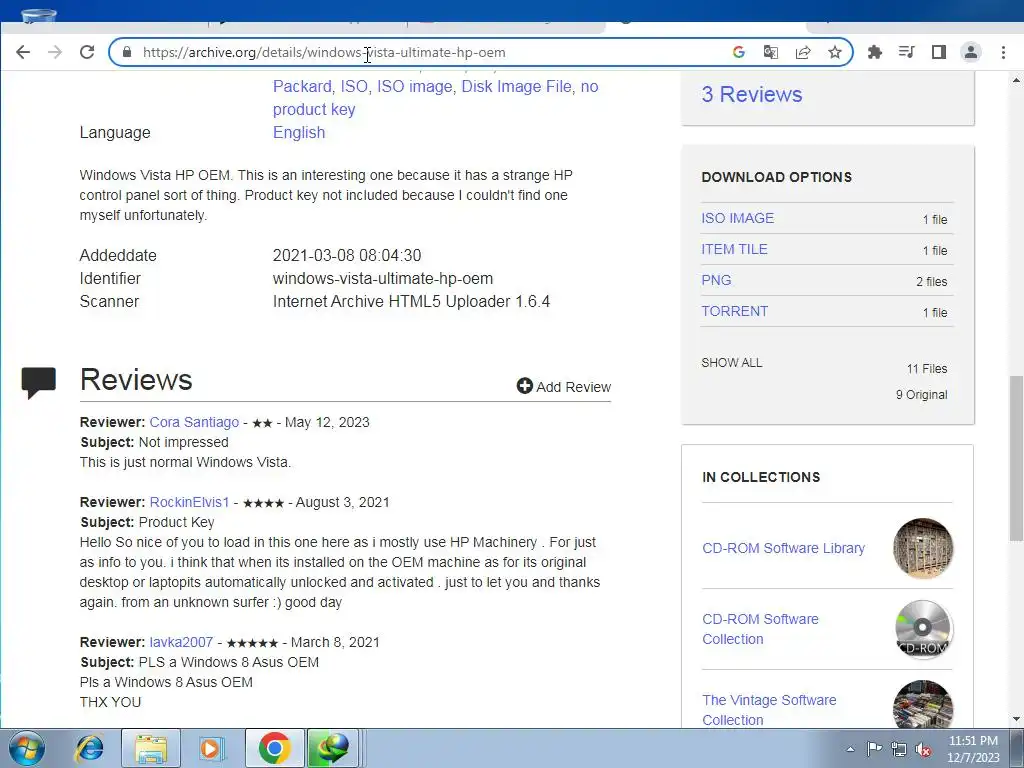
Task: View site information via the padlock icon
Action: pos(127,52)
